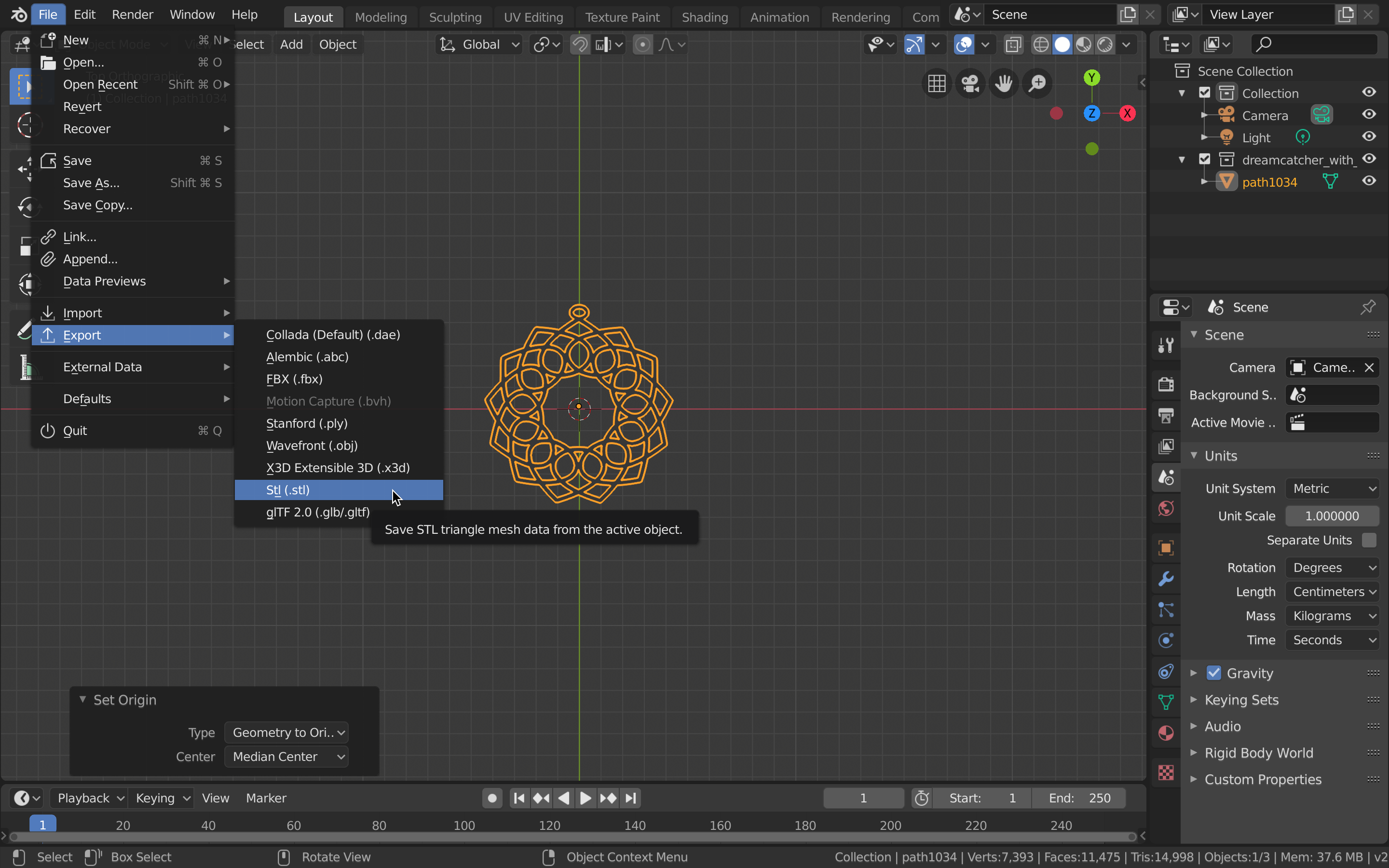The image size is (1389, 868).
Task: Click the zoom magnifier icon in viewport
Action: click(x=1037, y=84)
